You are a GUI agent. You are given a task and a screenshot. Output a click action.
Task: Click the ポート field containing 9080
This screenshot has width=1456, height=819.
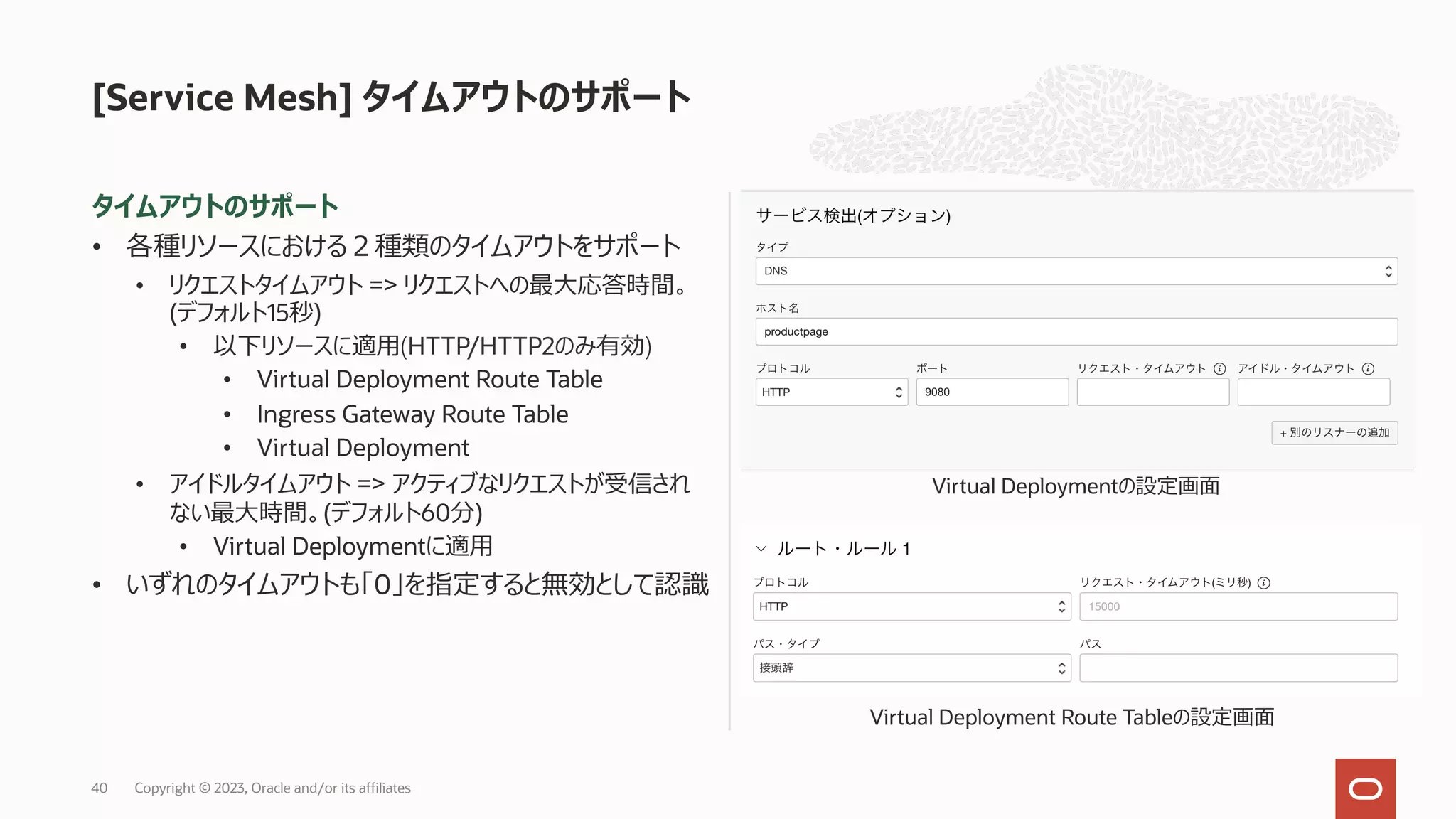coord(992,392)
